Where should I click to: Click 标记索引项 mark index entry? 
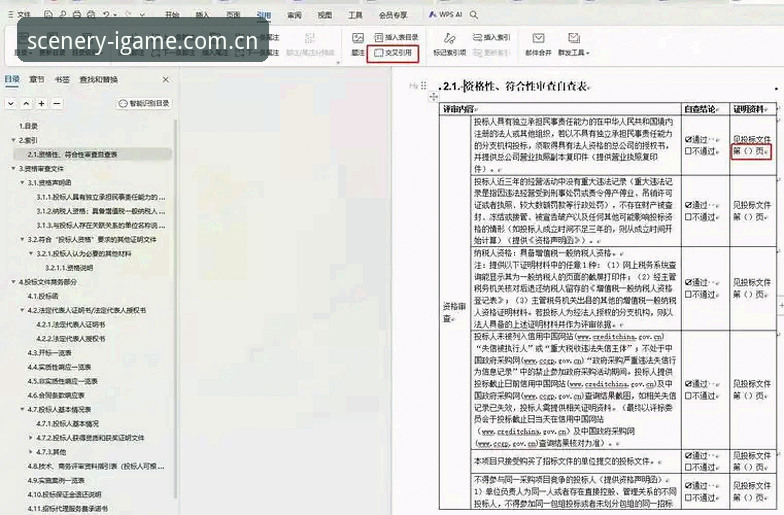(x=450, y=44)
